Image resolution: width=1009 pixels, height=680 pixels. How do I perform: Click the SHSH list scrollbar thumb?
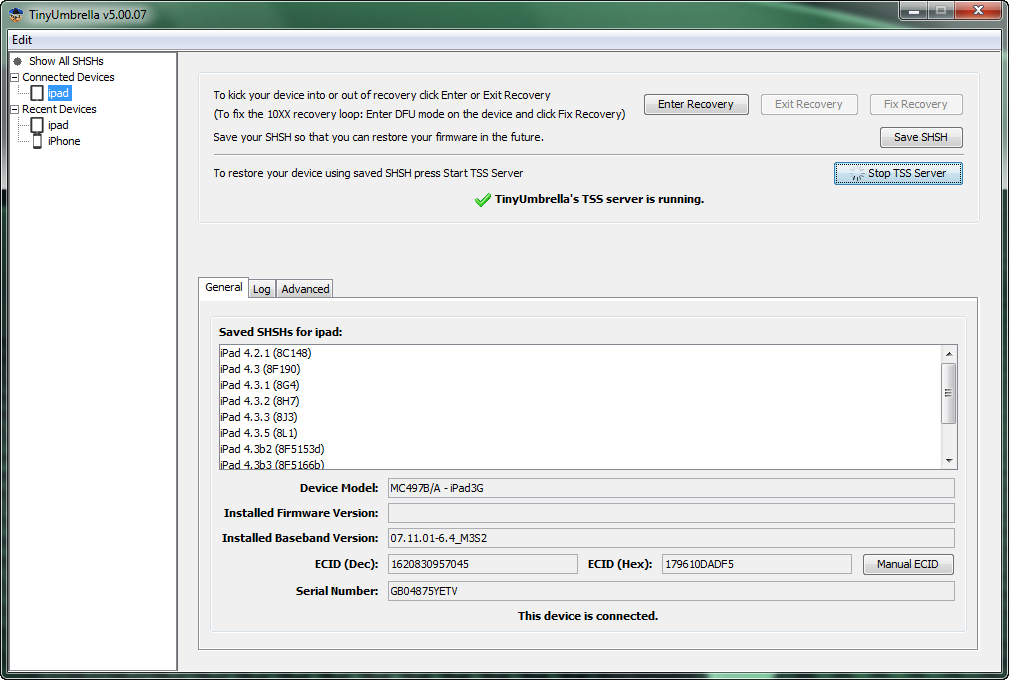coord(949,393)
